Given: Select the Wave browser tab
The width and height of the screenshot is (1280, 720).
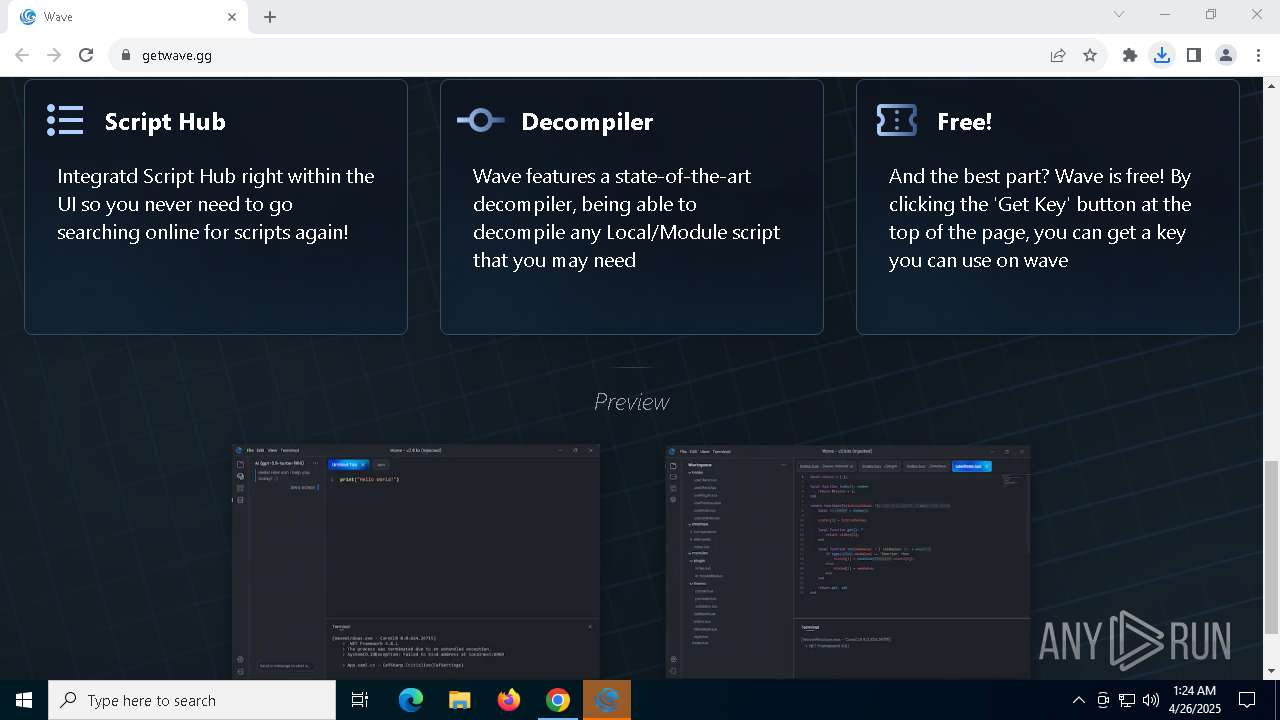Looking at the screenshot, I should pos(128,17).
